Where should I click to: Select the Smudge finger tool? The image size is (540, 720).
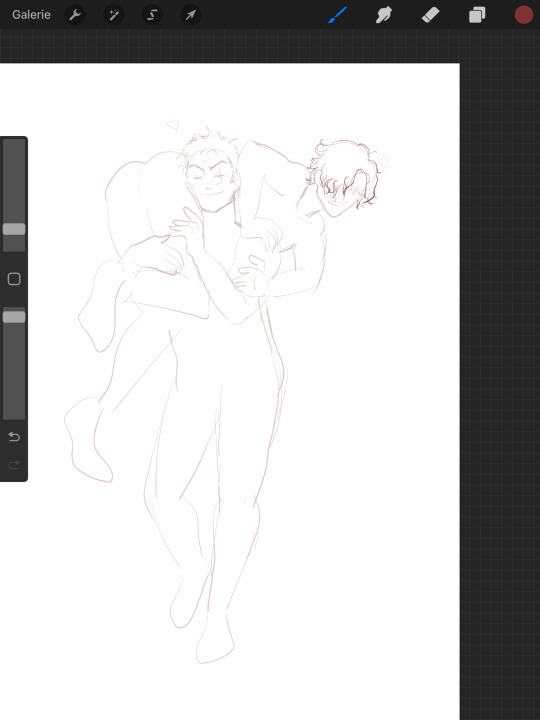pos(384,15)
